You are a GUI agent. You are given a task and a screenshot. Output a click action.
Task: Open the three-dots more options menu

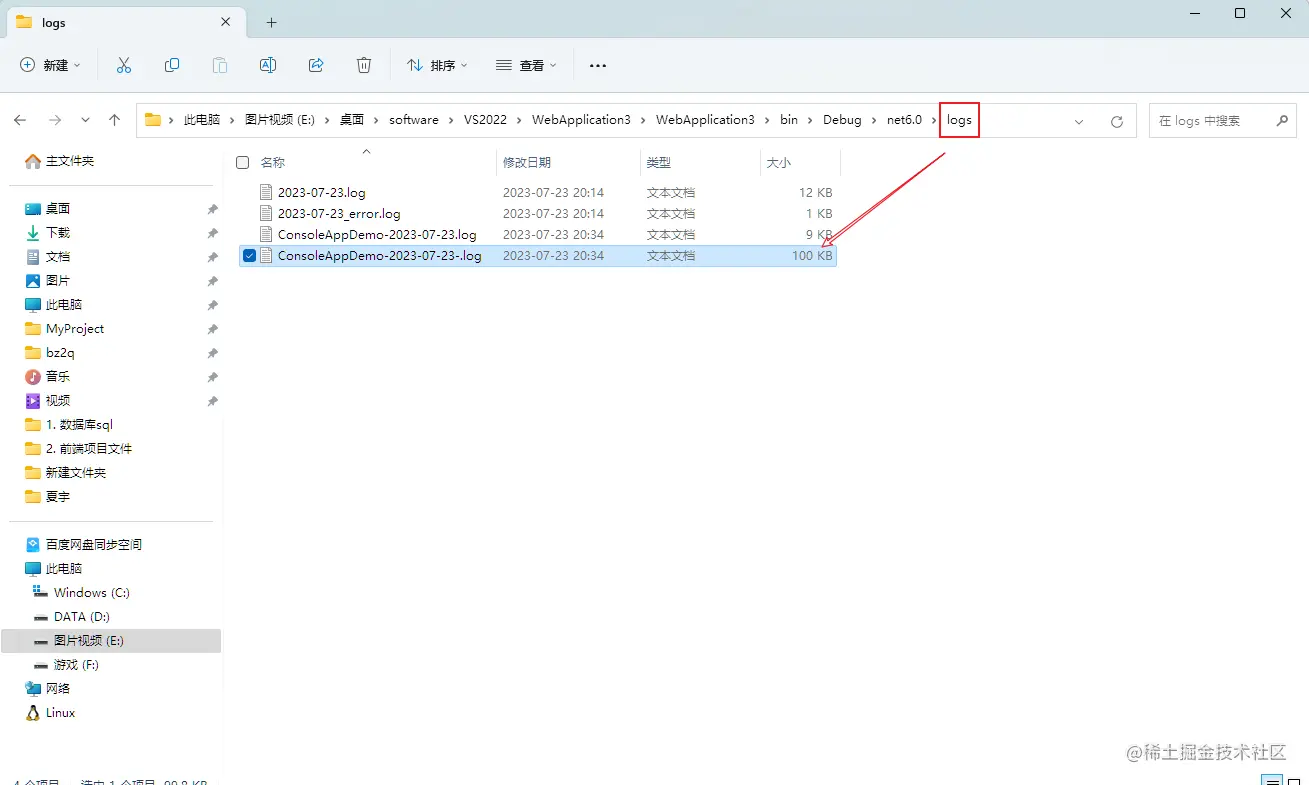598,65
